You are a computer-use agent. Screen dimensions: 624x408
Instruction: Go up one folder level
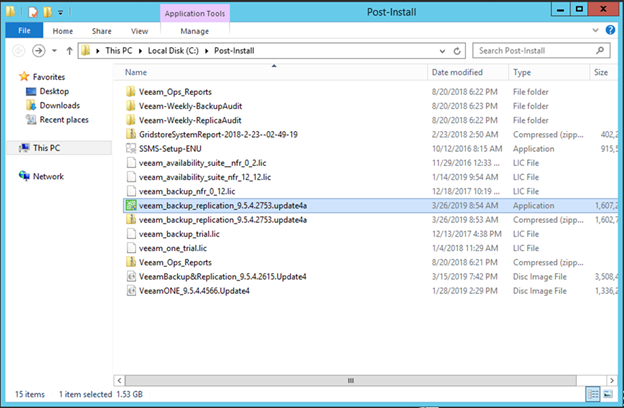pyautogui.click(x=69, y=51)
